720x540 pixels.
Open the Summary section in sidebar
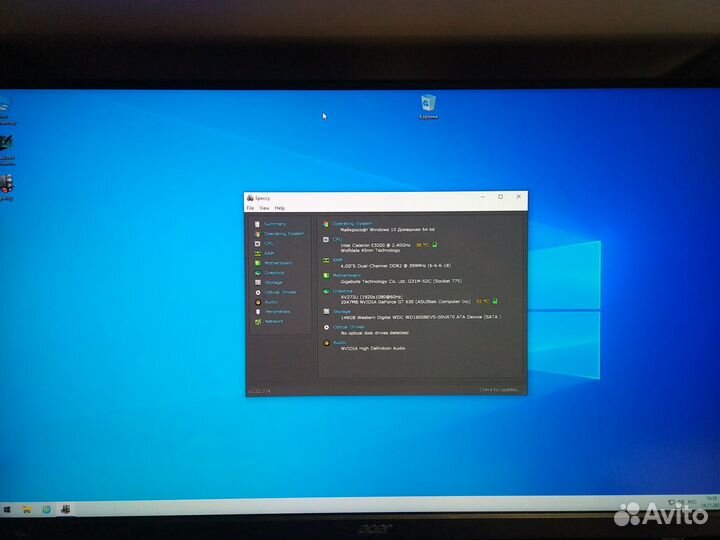[274, 224]
